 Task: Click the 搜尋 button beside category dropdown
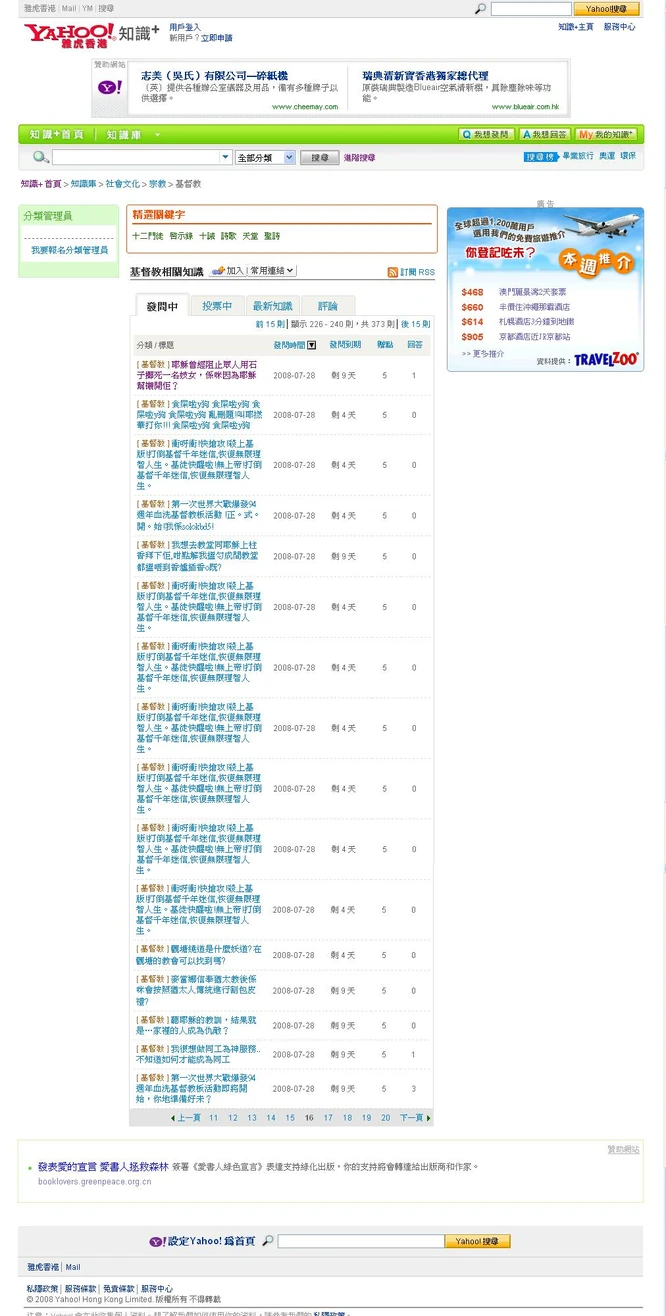tap(319, 157)
